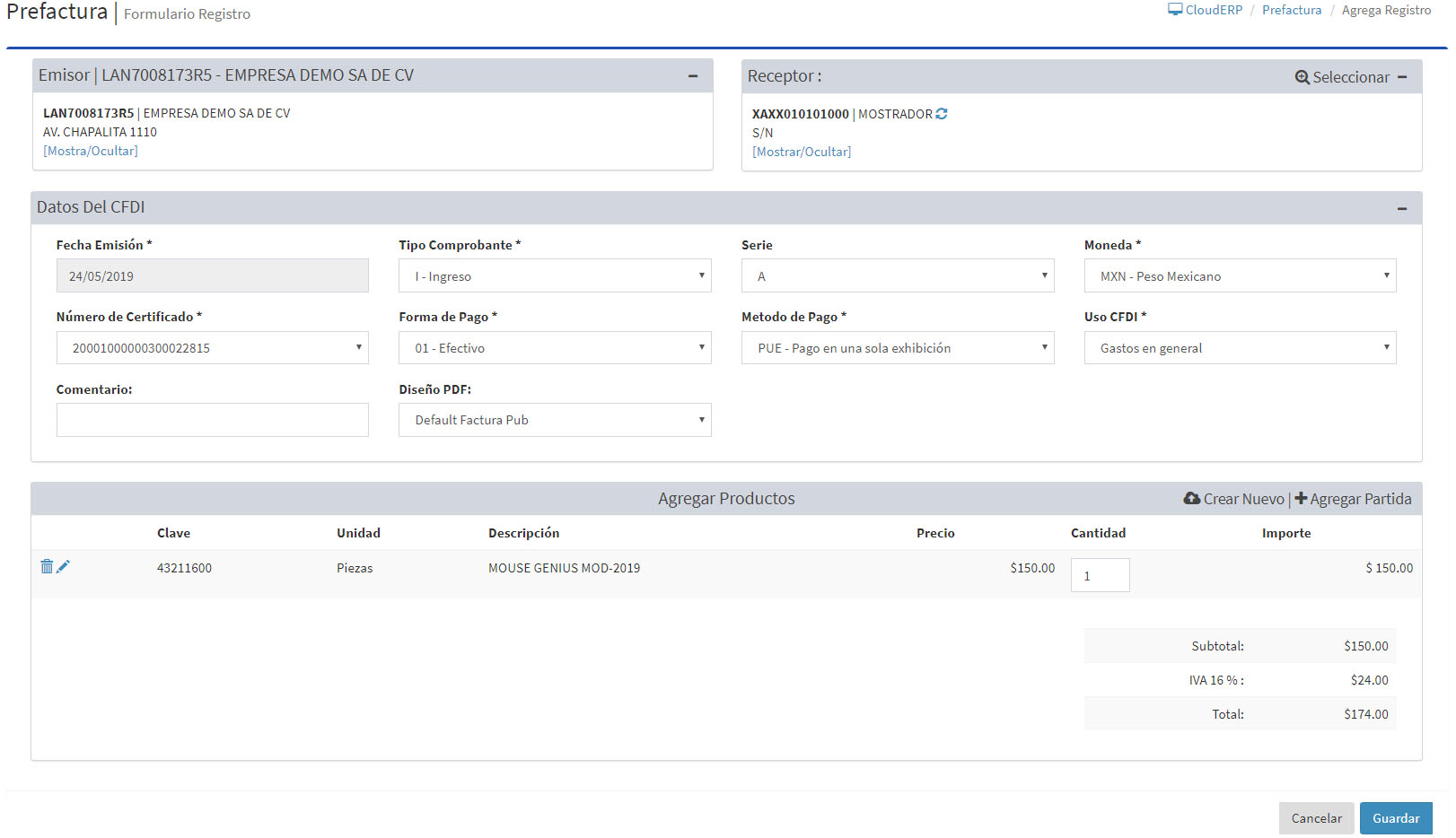The height and width of the screenshot is (838, 1456).
Task: Click the CloudERP monitor icon in the breadcrumb
Action: 1175,10
